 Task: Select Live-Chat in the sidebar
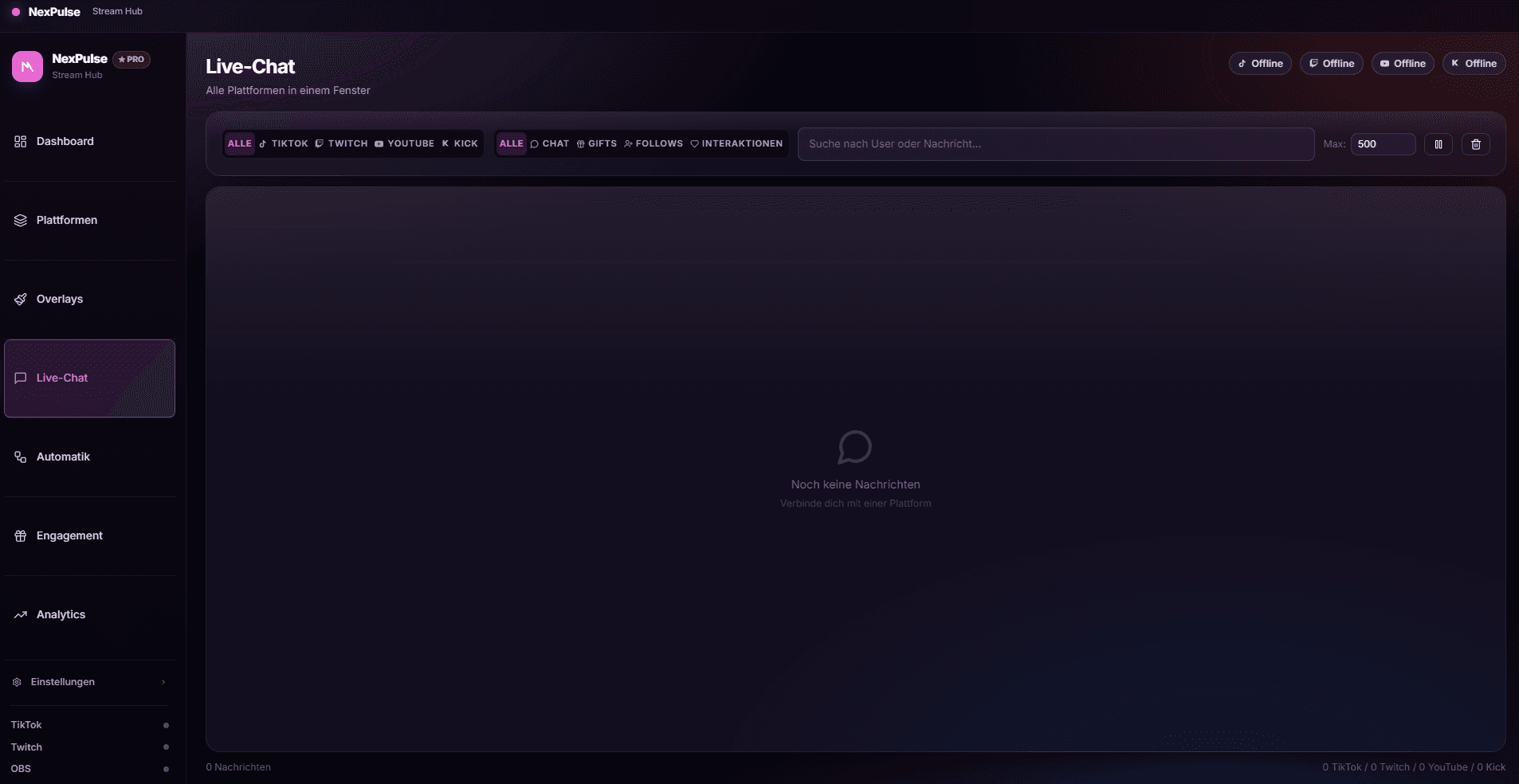(89, 378)
